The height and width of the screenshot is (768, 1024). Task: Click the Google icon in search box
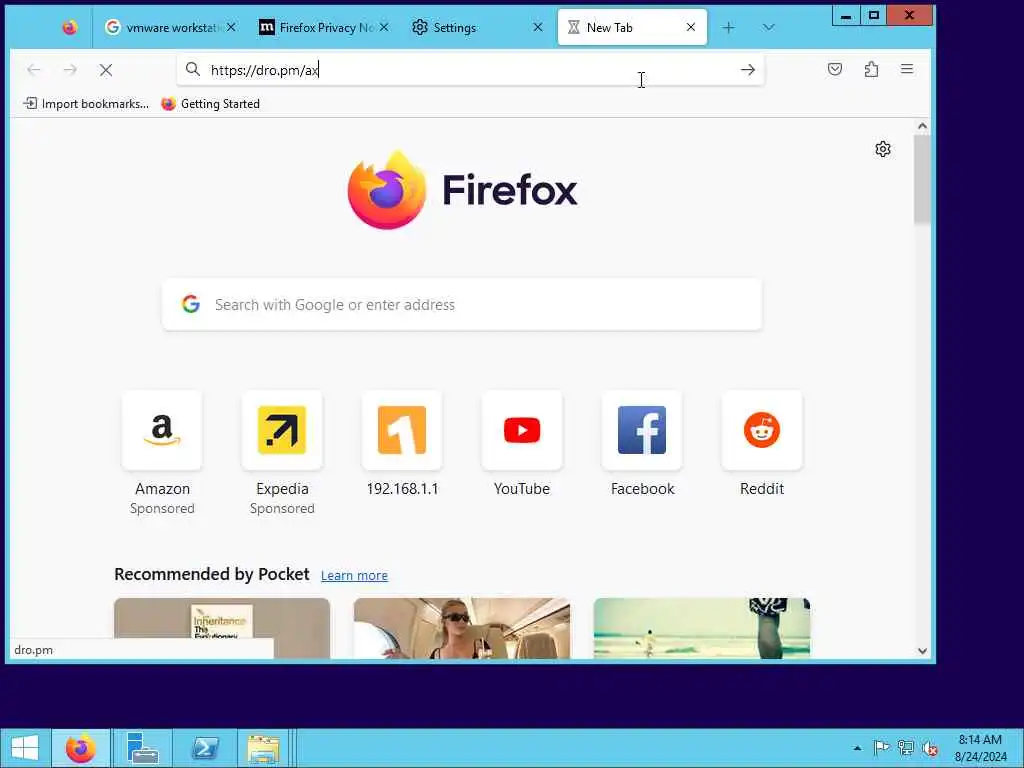191,304
